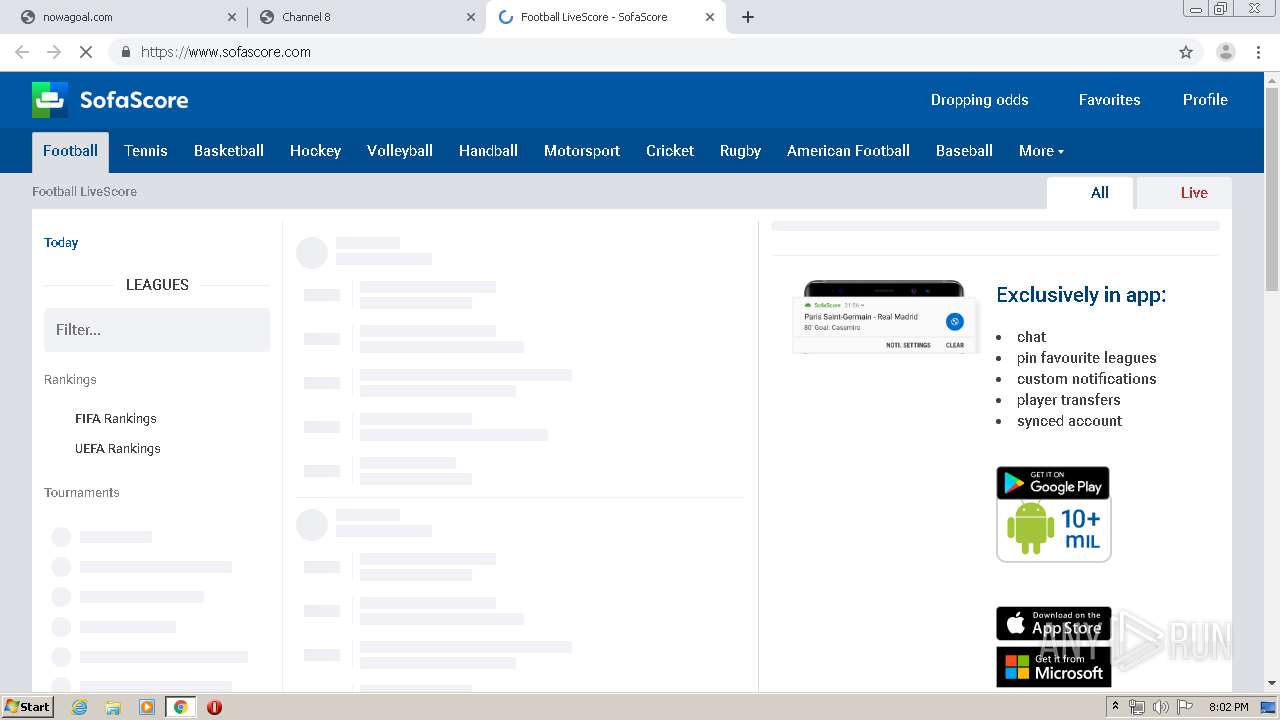Select the Hockey sport tab
Image resolution: width=1280 pixels, height=720 pixels.
coord(315,151)
